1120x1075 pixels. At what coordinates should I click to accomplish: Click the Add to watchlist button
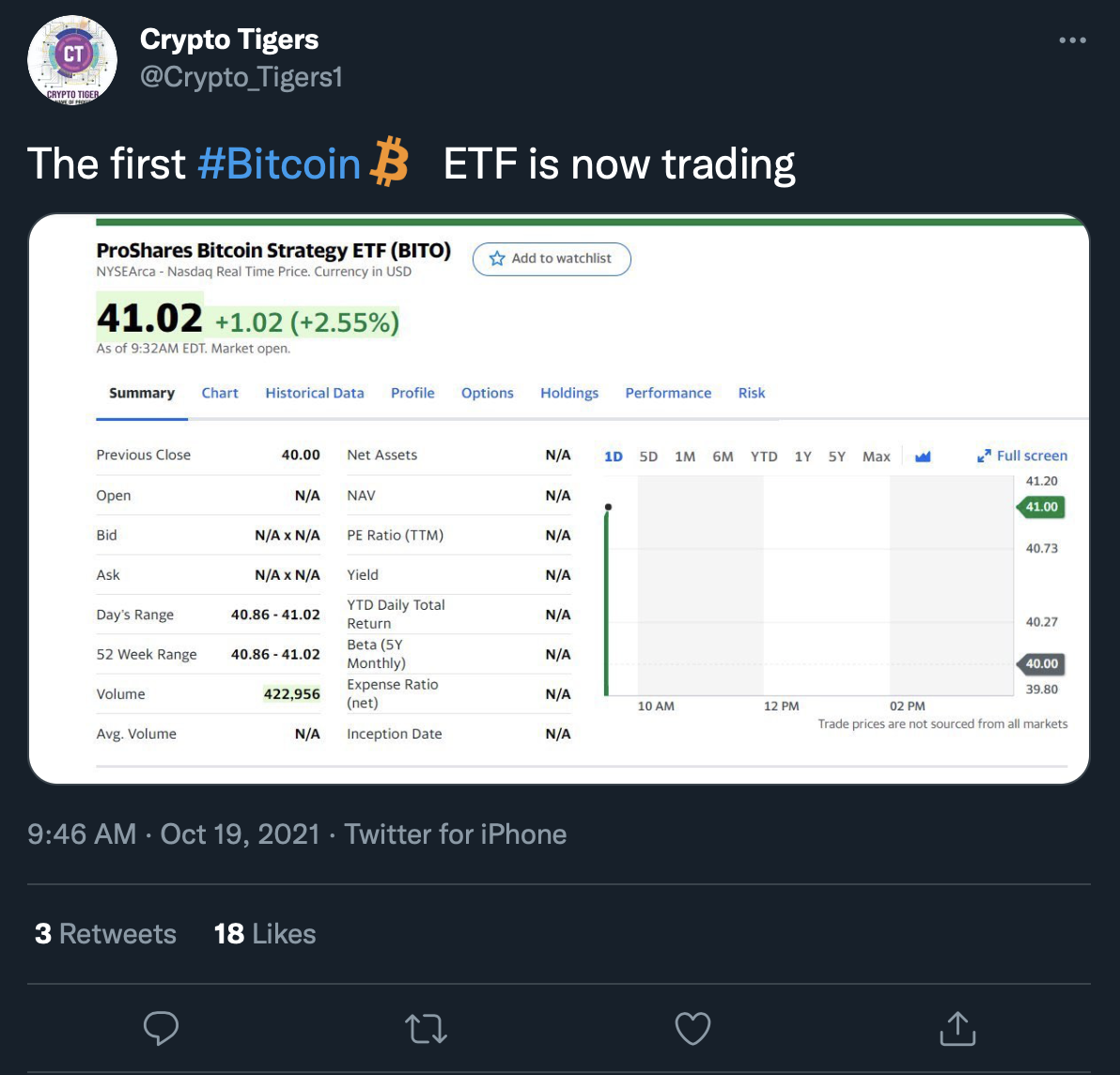point(552,258)
